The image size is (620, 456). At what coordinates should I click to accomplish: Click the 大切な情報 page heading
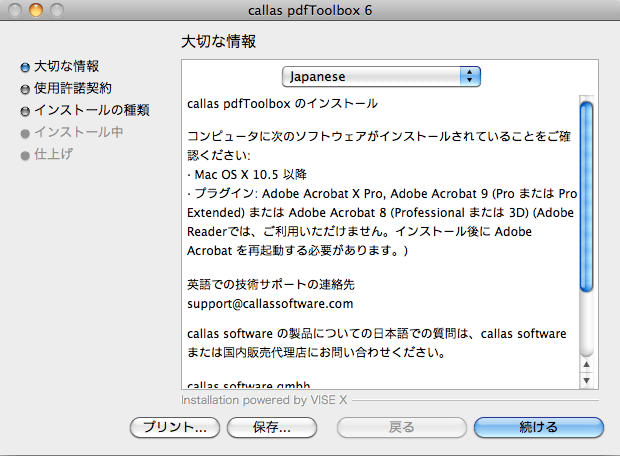pyautogui.click(x=218, y=42)
